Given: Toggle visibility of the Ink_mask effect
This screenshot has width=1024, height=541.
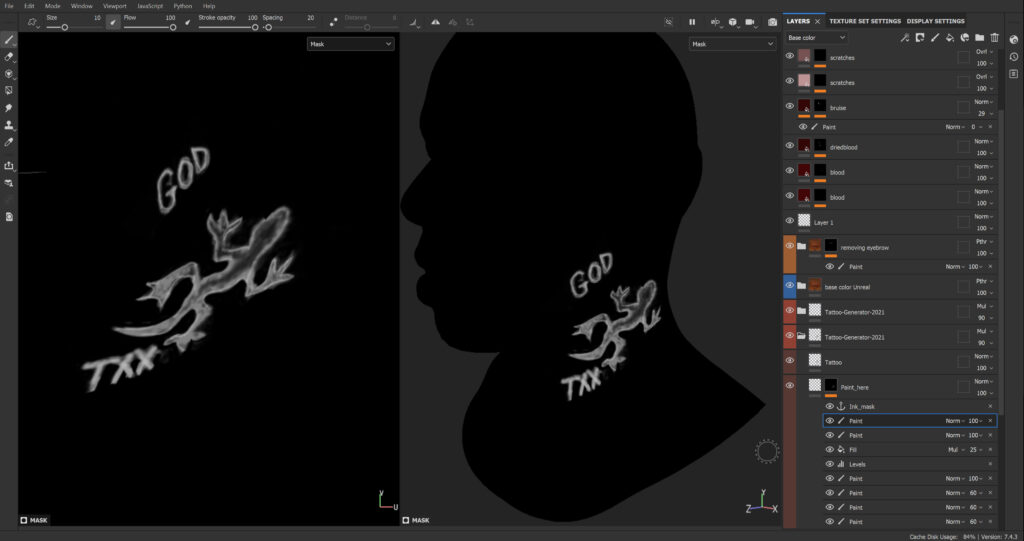Looking at the screenshot, I should pyautogui.click(x=829, y=406).
